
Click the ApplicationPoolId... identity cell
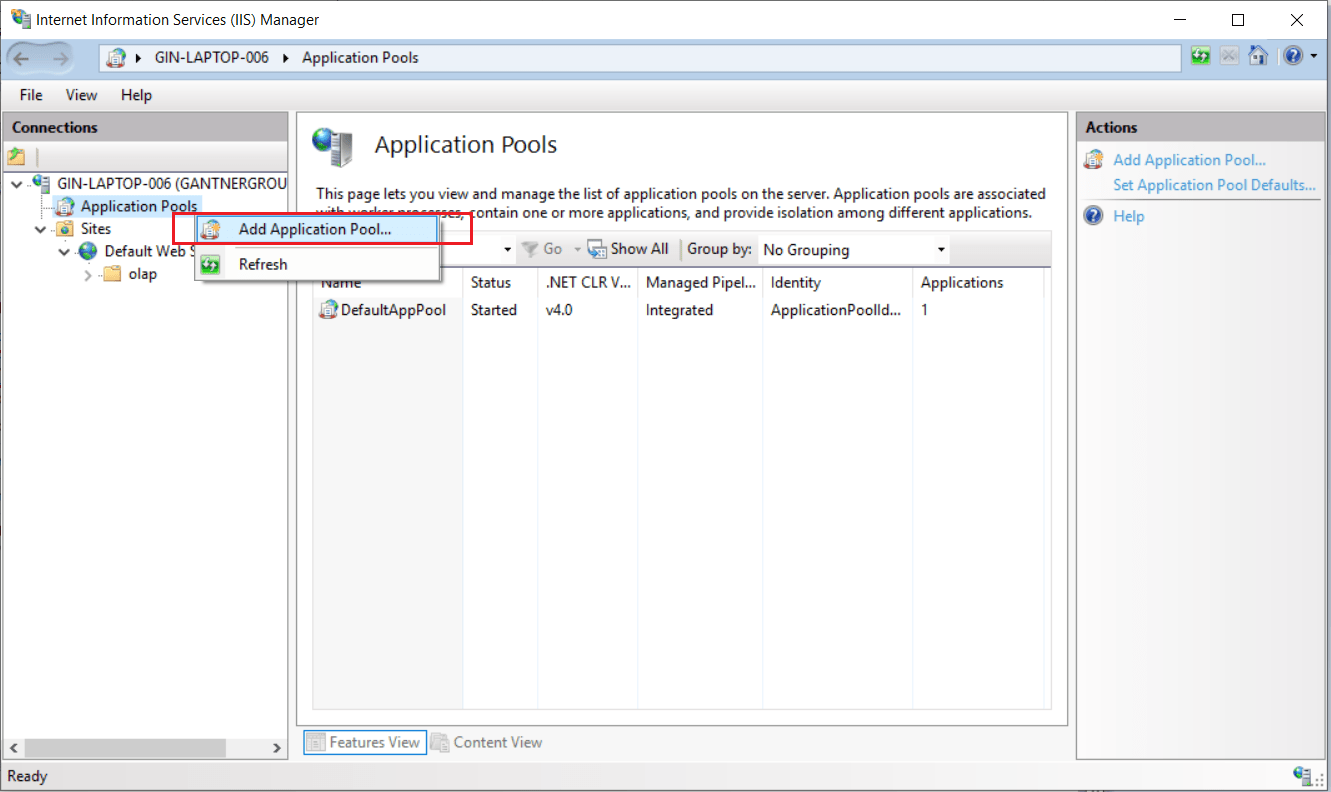836,310
